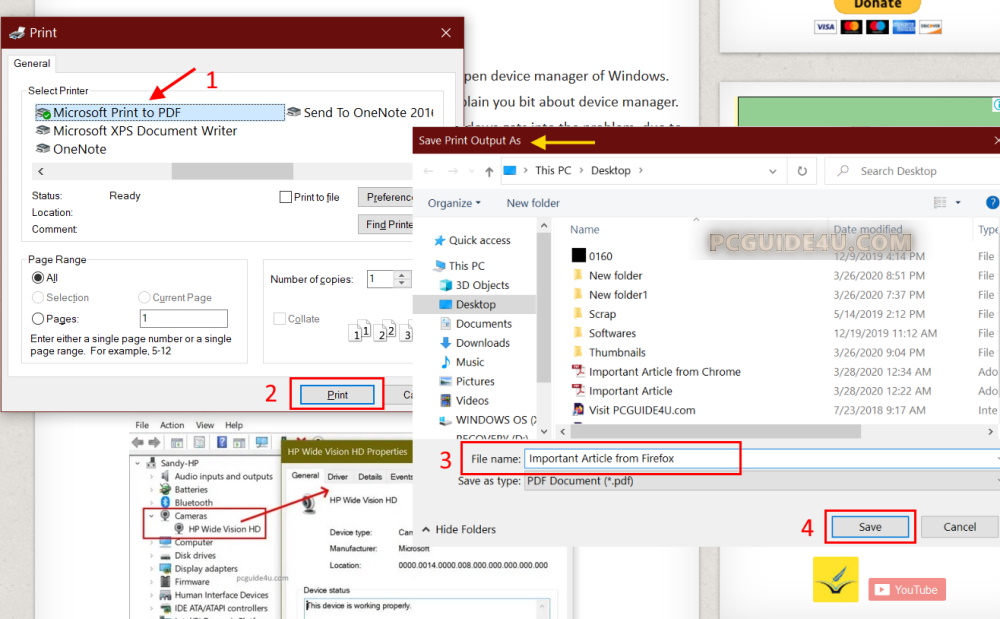Open the Organize dropdown menu

point(454,203)
